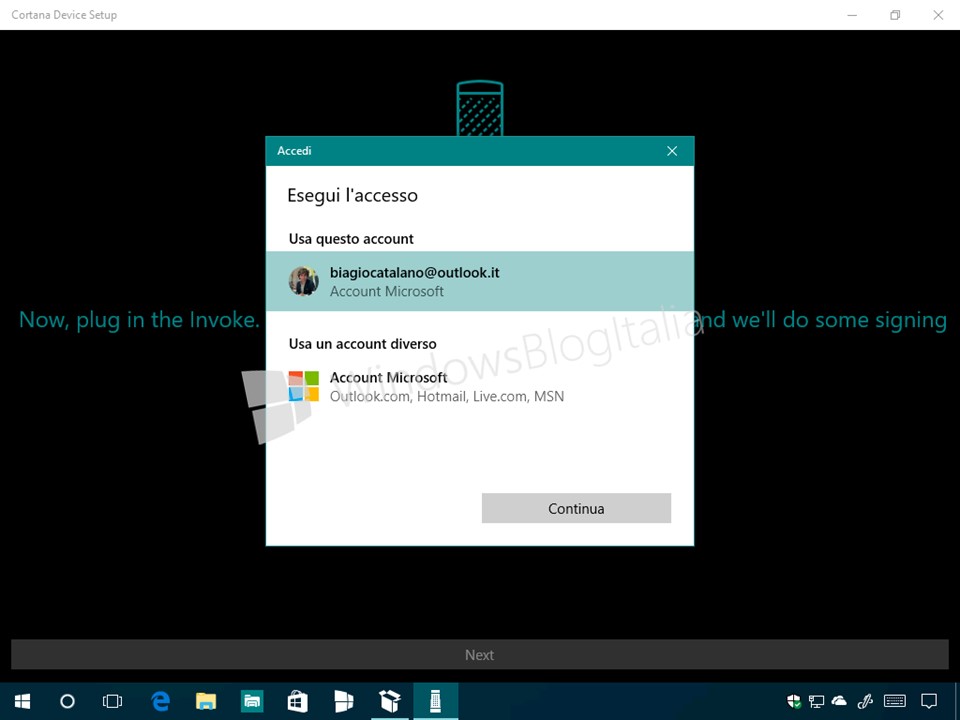The height and width of the screenshot is (720, 960).
Task: Click the Next button at bottom
Action: point(480,654)
